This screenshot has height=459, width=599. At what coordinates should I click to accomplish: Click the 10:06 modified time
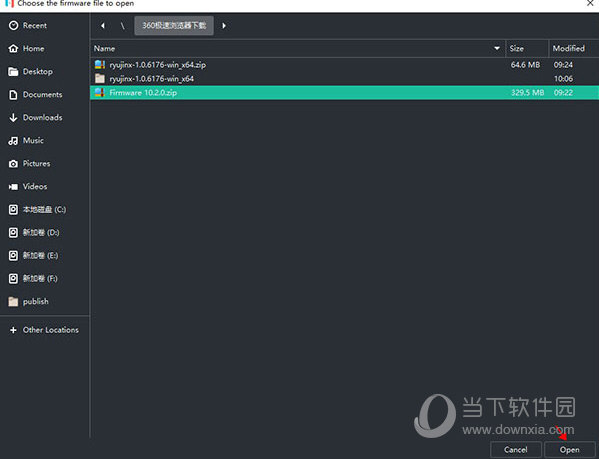coord(563,79)
